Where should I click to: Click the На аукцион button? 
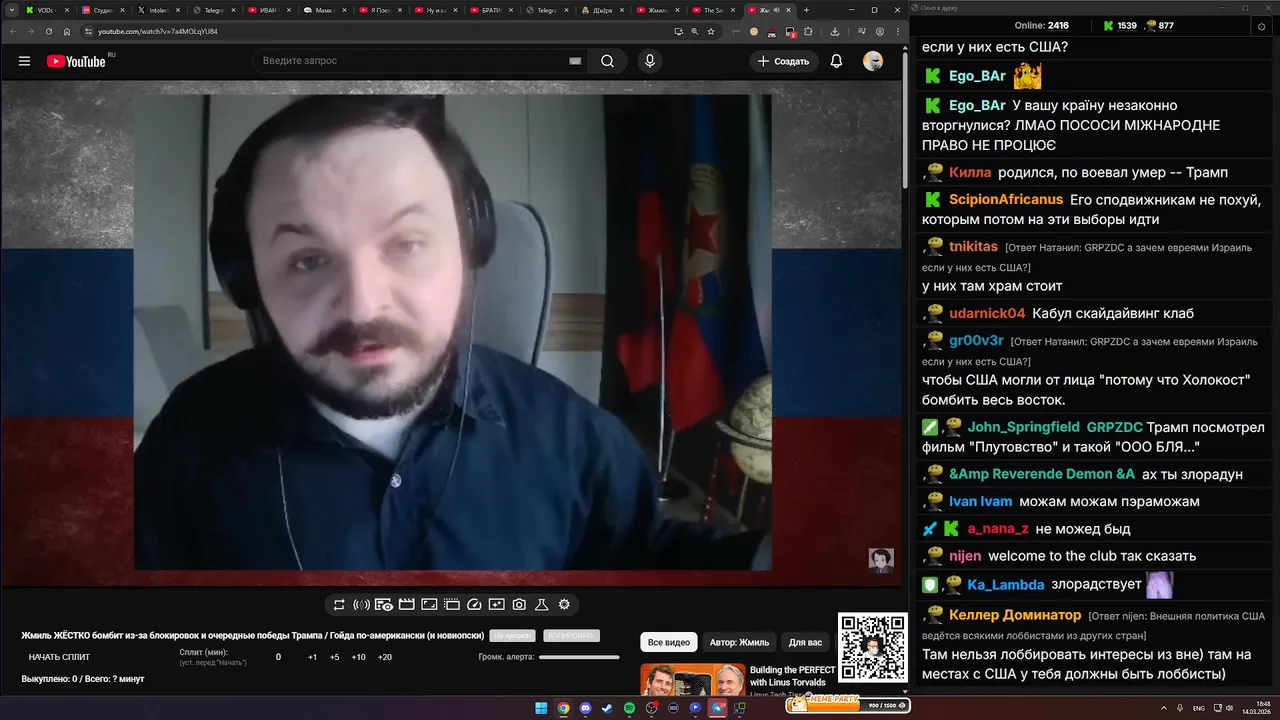pyautogui.click(x=512, y=636)
